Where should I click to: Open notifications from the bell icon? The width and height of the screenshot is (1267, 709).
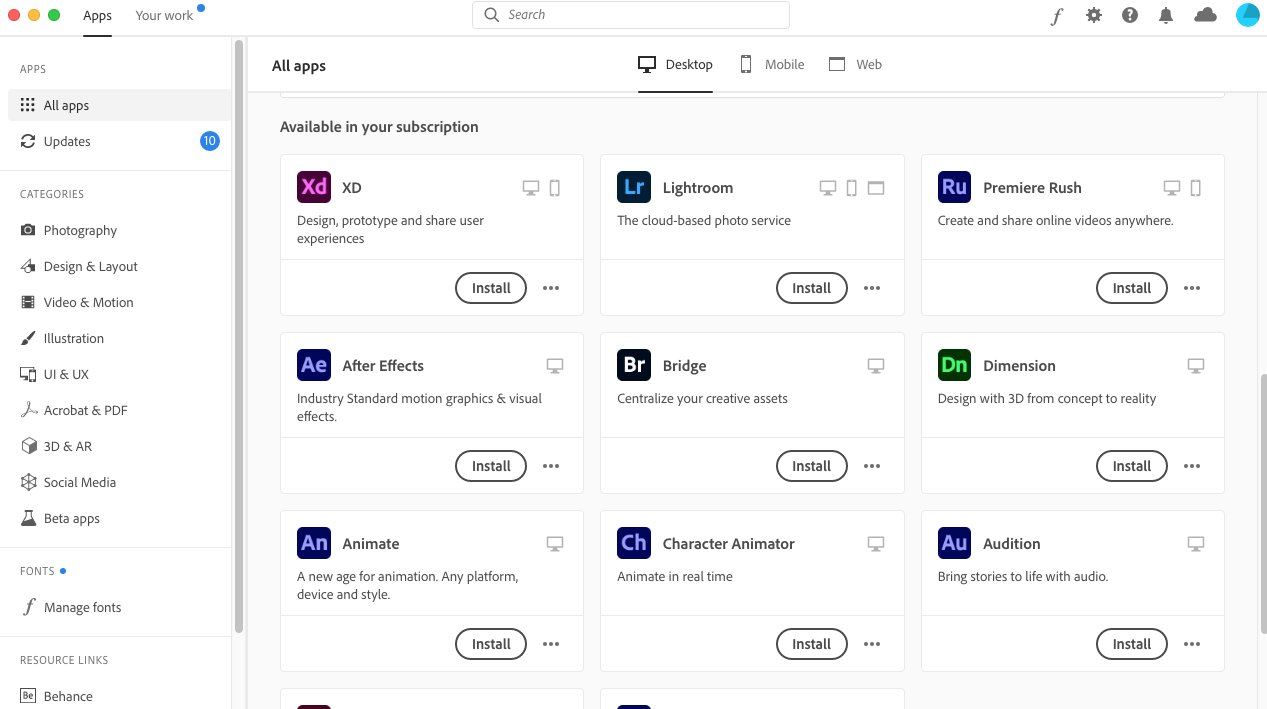click(x=1165, y=15)
